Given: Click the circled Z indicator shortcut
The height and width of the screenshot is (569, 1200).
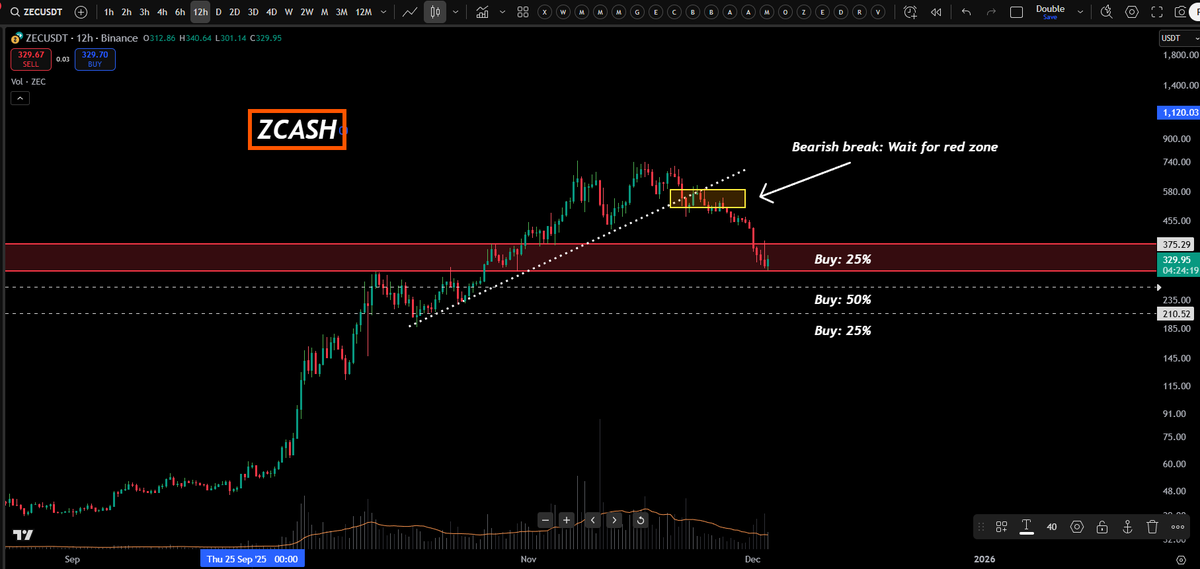Looking at the screenshot, I should point(803,12).
